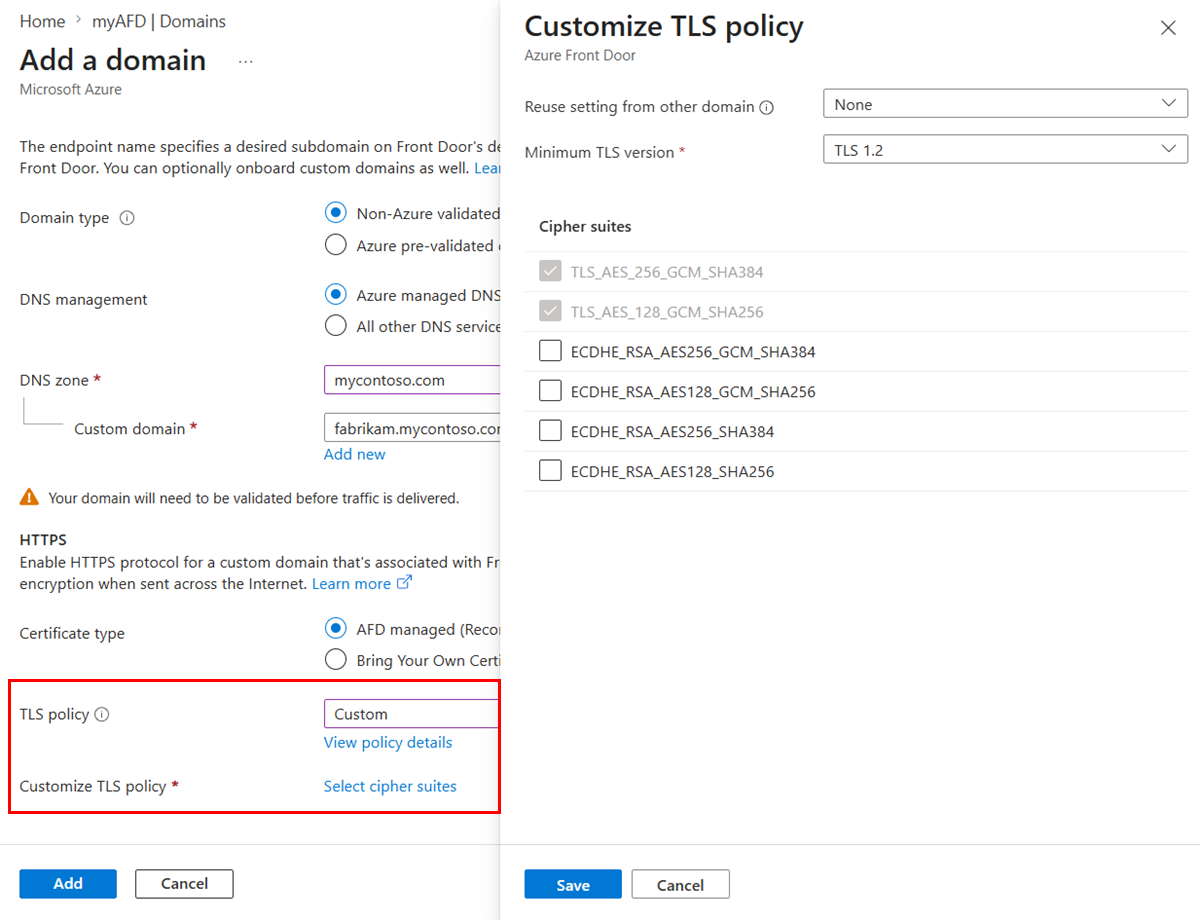Click the info icon next to TLS policy
Viewport: 1200px width, 920px height.
[102, 715]
